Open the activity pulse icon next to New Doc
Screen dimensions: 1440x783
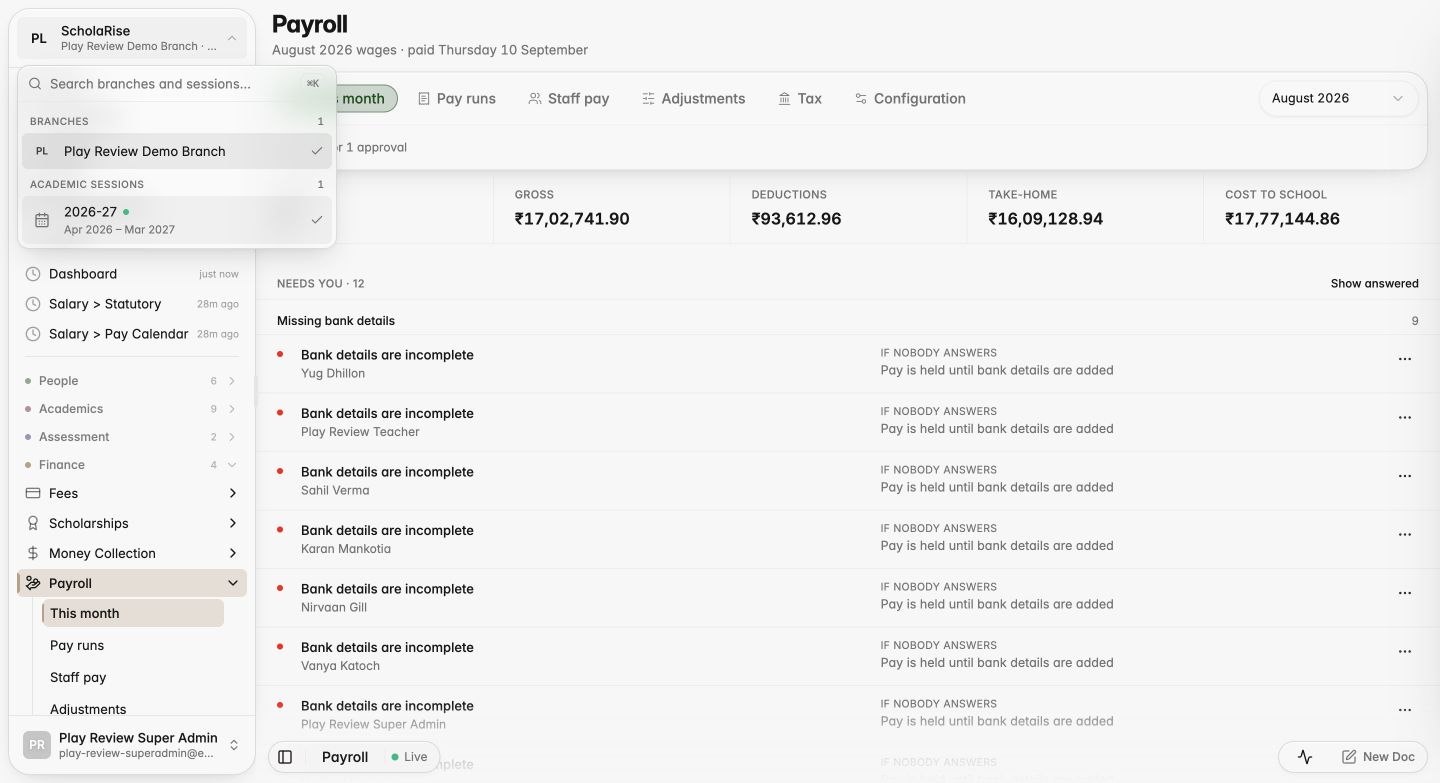click(1305, 757)
